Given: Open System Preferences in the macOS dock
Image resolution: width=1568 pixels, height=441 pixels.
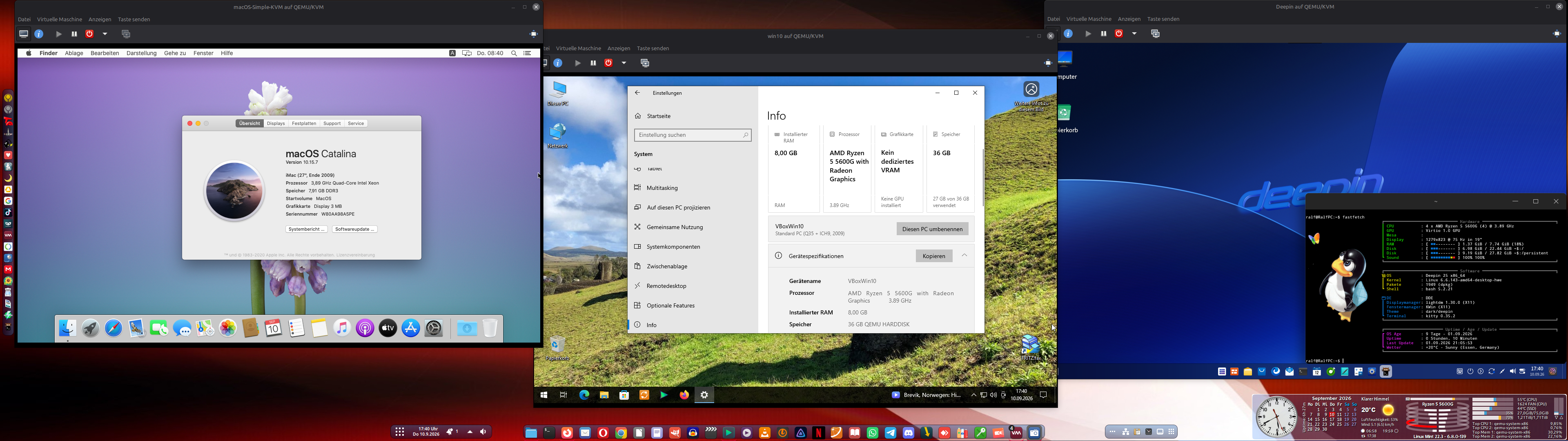Looking at the screenshot, I should [x=433, y=329].
